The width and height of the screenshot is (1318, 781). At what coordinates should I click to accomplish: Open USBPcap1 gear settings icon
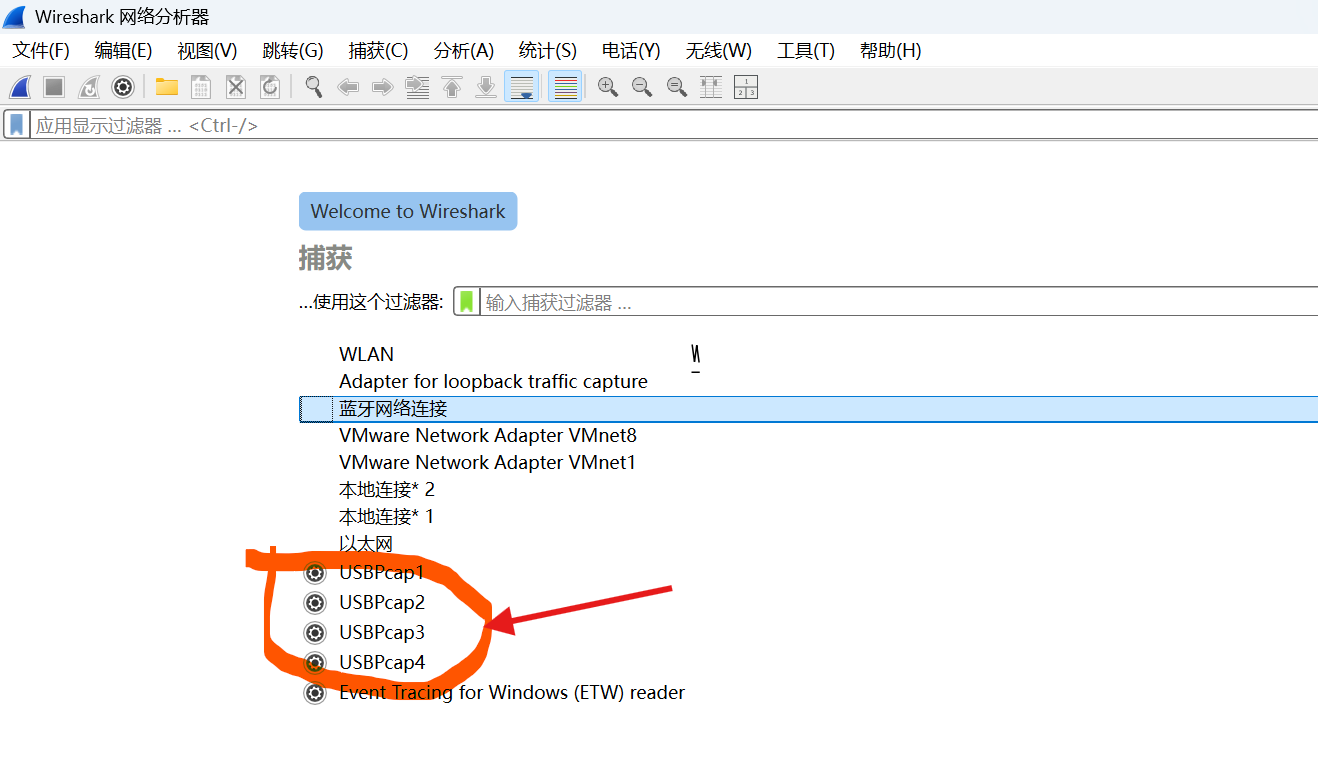(x=315, y=573)
